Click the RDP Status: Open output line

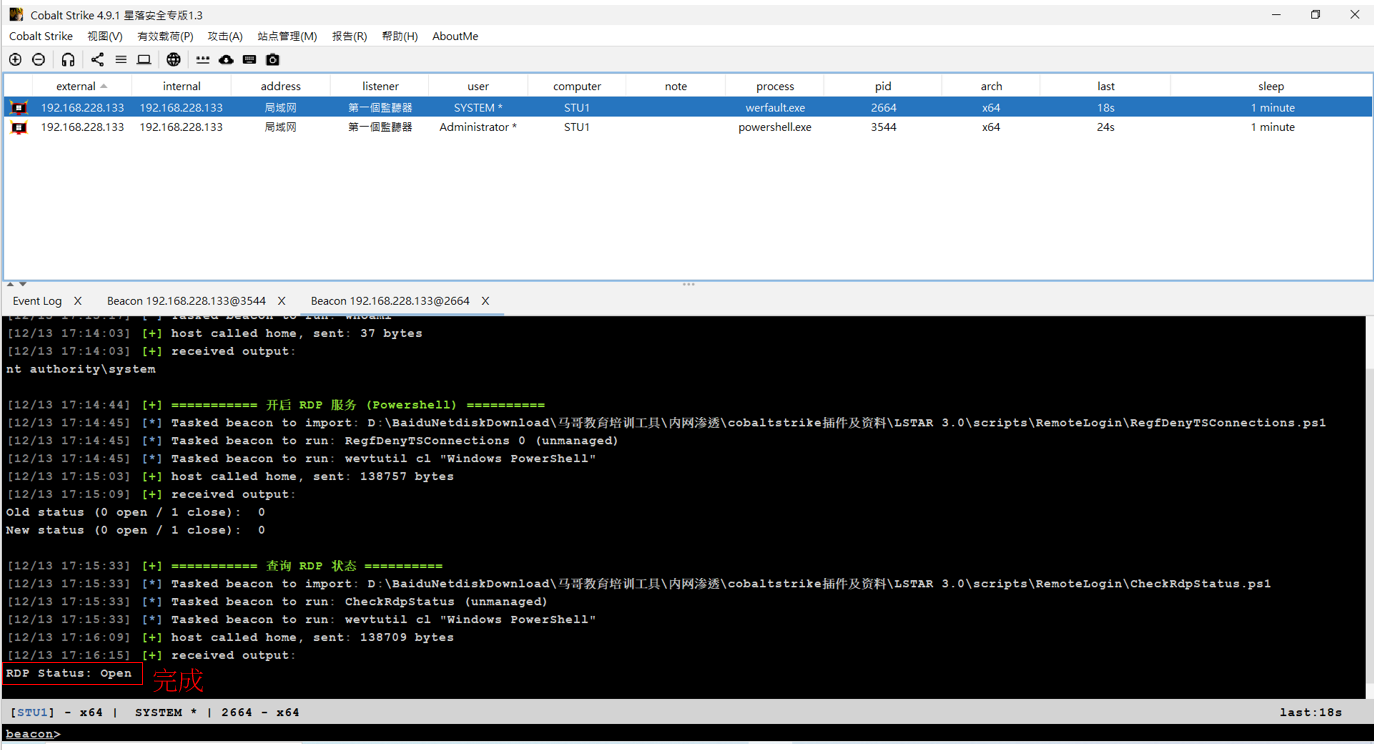69,673
